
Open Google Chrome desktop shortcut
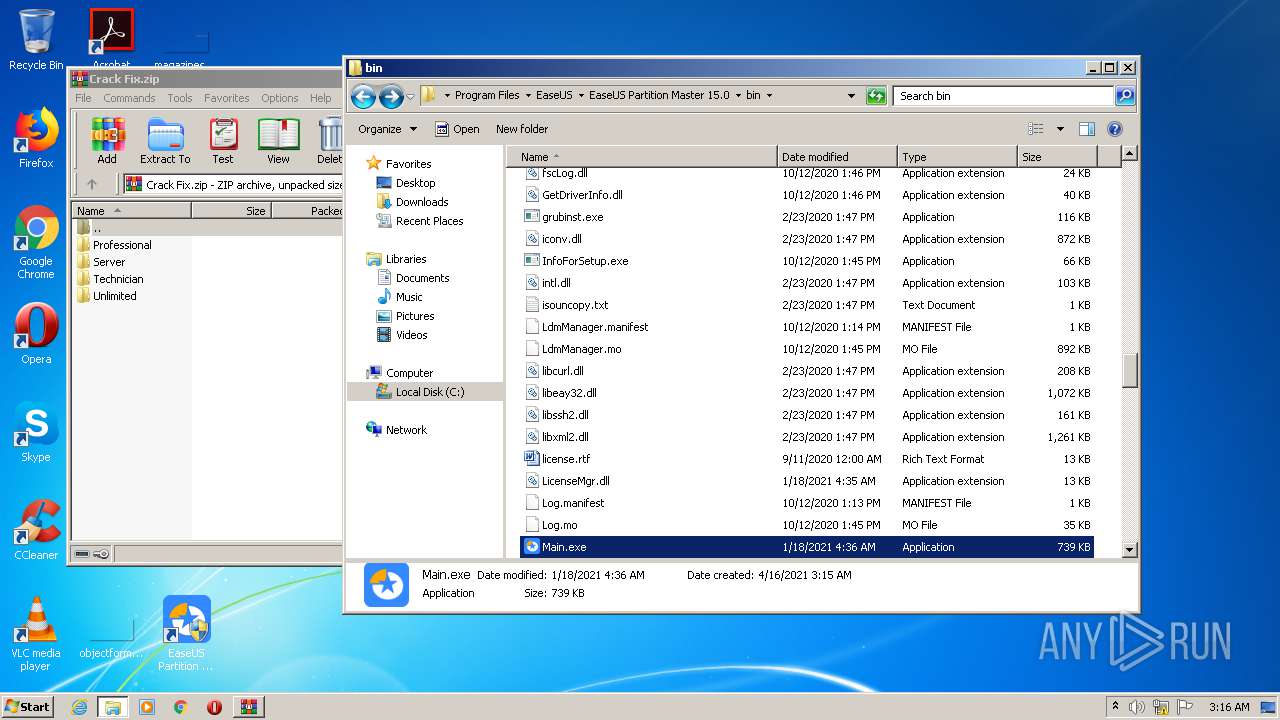coord(36,243)
